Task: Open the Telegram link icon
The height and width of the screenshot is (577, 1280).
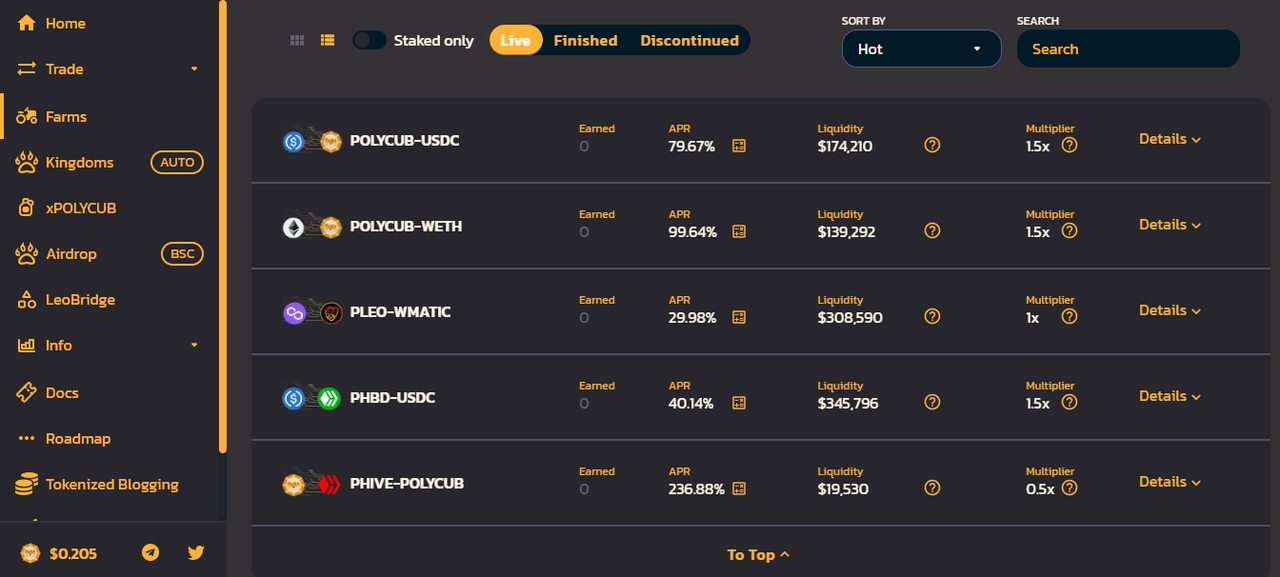Action: [x=150, y=552]
